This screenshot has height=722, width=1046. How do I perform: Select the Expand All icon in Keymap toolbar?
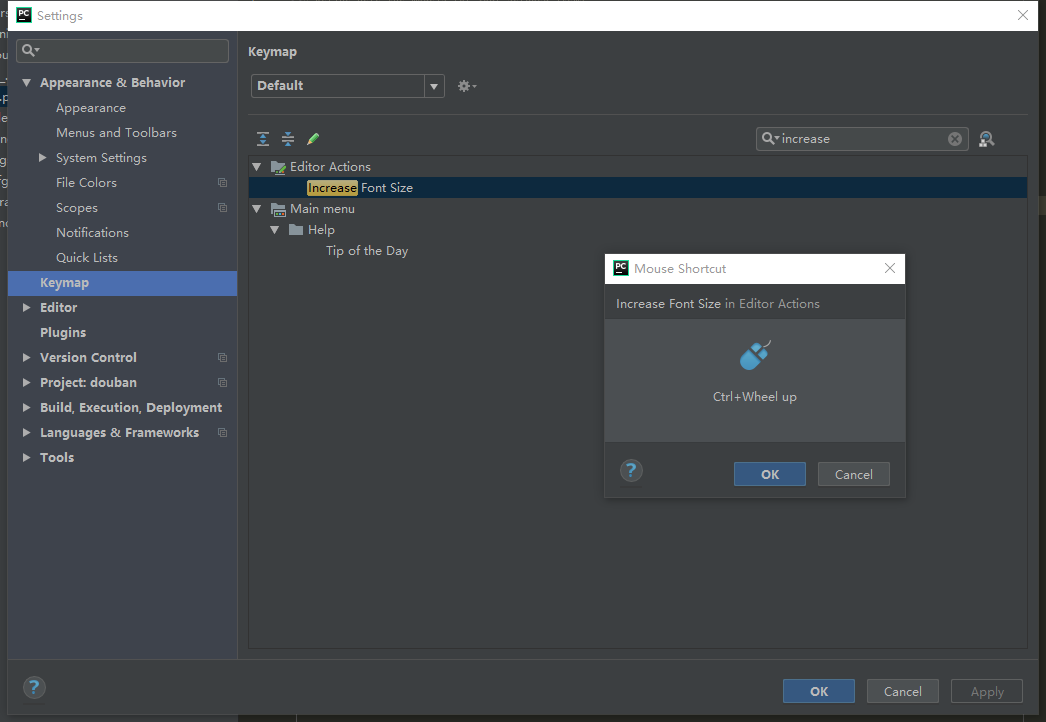[262, 138]
